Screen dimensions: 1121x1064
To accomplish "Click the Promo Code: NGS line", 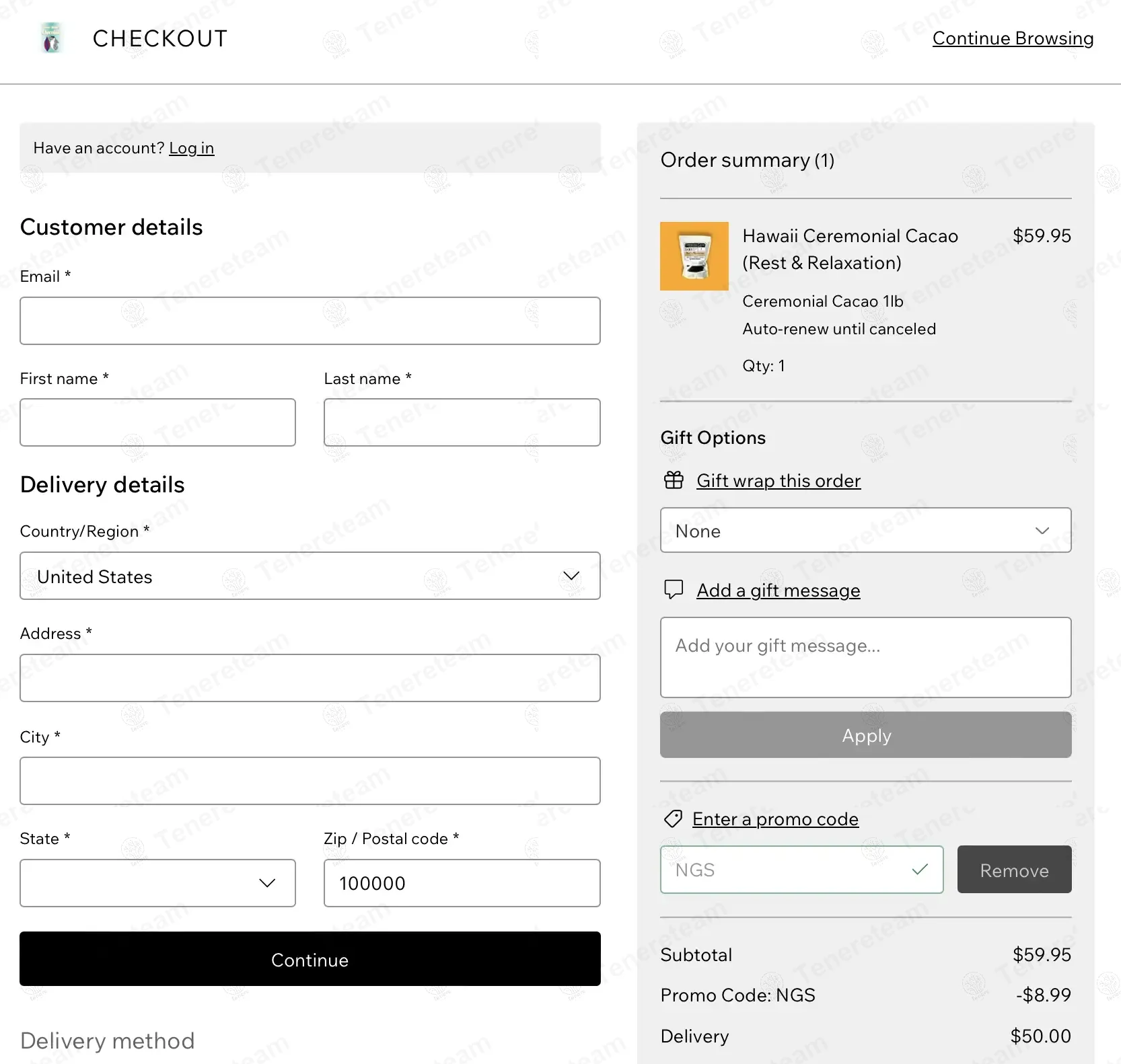I will pyautogui.click(x=738, y=995).
